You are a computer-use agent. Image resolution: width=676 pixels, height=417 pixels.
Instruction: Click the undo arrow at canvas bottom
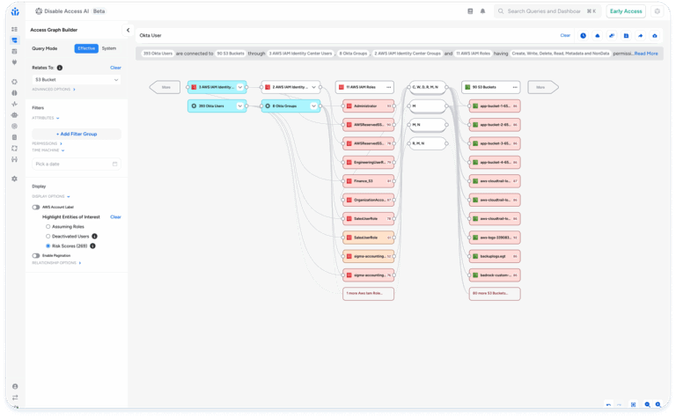[x=608, y=404]
